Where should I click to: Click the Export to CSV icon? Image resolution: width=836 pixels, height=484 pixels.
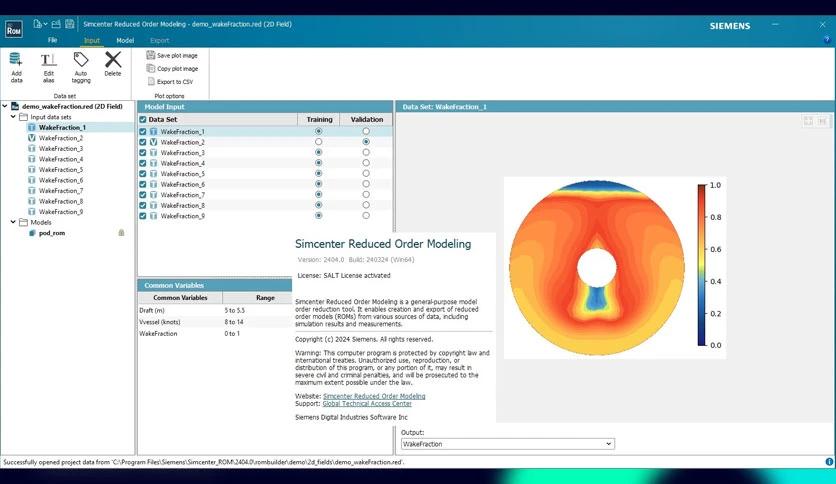click(150, 82)
